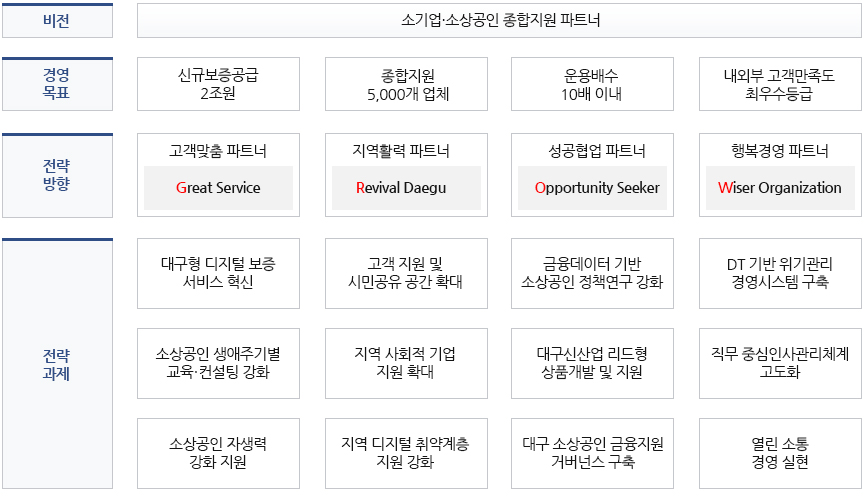Click the 종합지원 5,000개 업체 box
This screenshot has width=864, height=501.
(x=406, y=84)
